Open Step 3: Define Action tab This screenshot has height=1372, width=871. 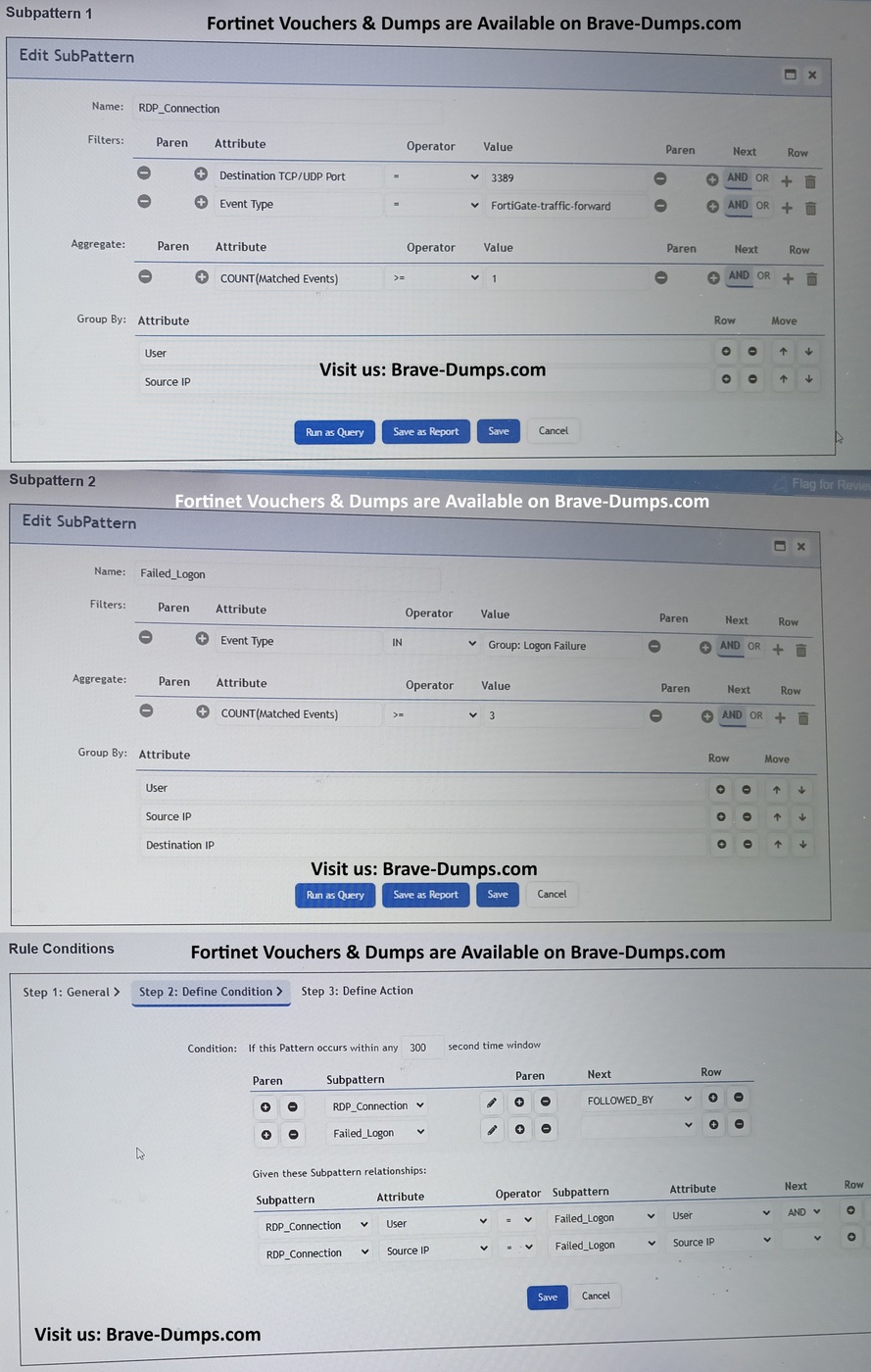[x=357, y=991]
